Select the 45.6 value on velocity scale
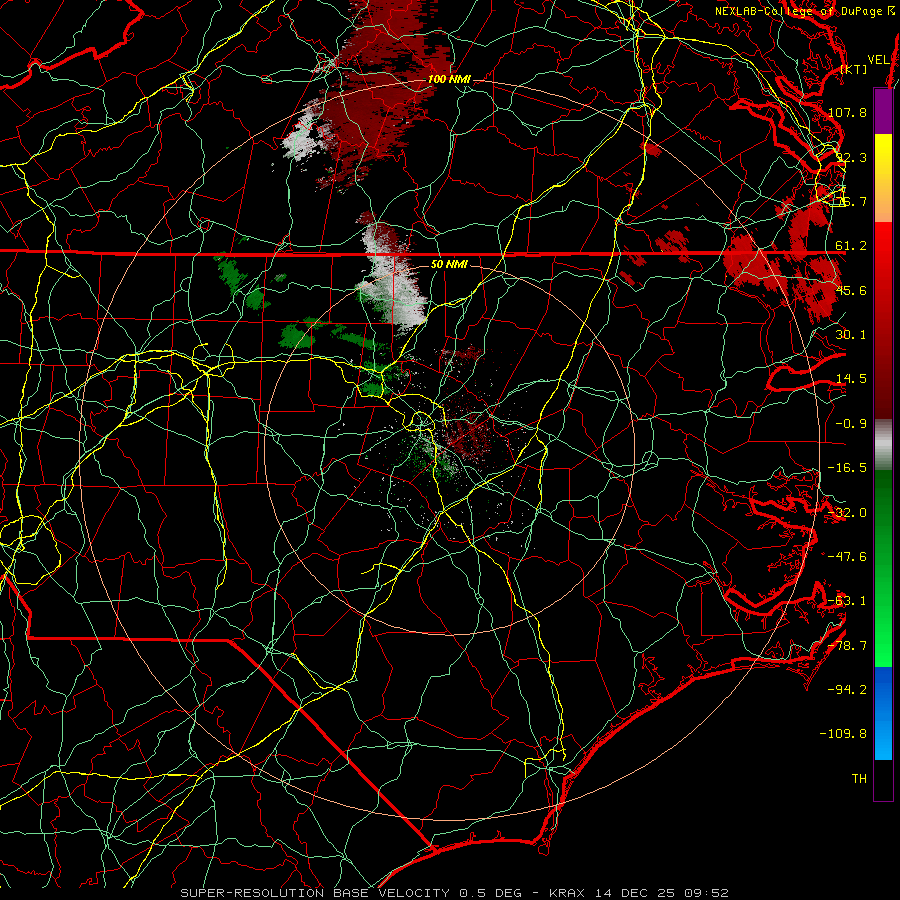The height and width of the screenshot is (900, 900). [x=851, y=290]
